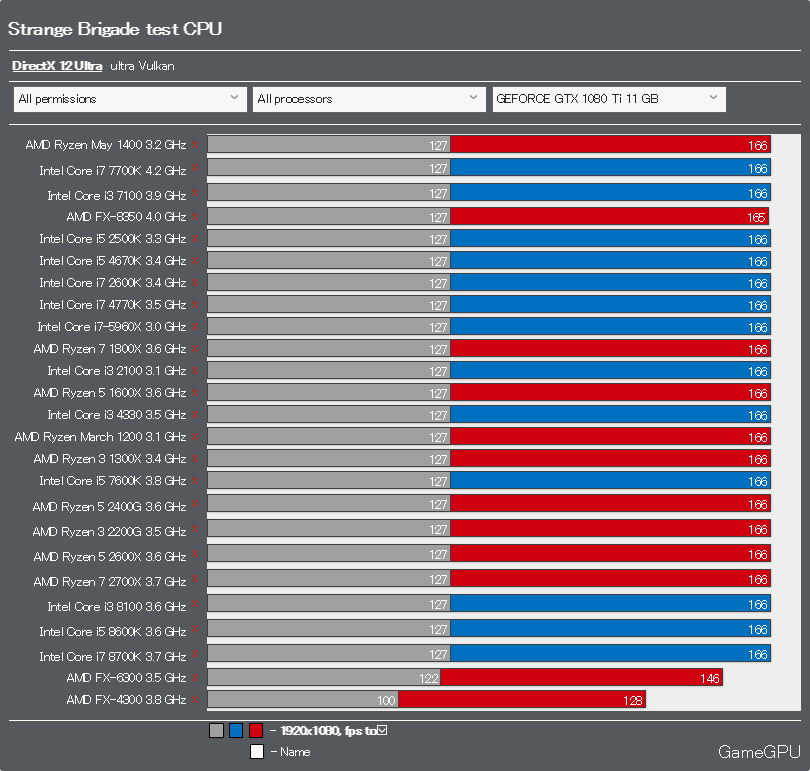The width and height of the screenshot is (810, 771).
Task: Remove Intel Core i7-5960X row via red X
Action: coord(195,326)
